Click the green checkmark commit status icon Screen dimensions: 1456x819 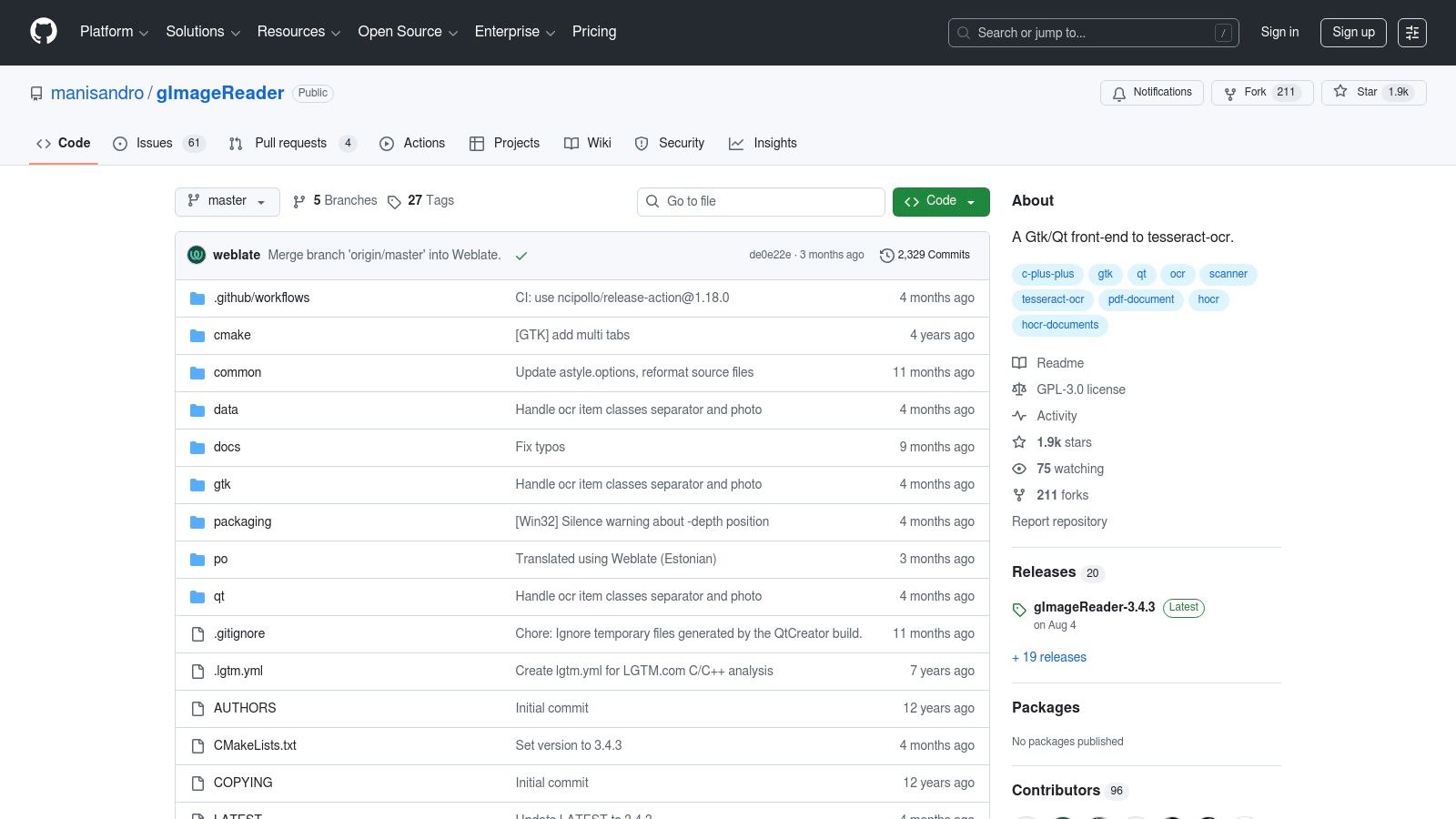pyautogui.click(x=521, y=256)
